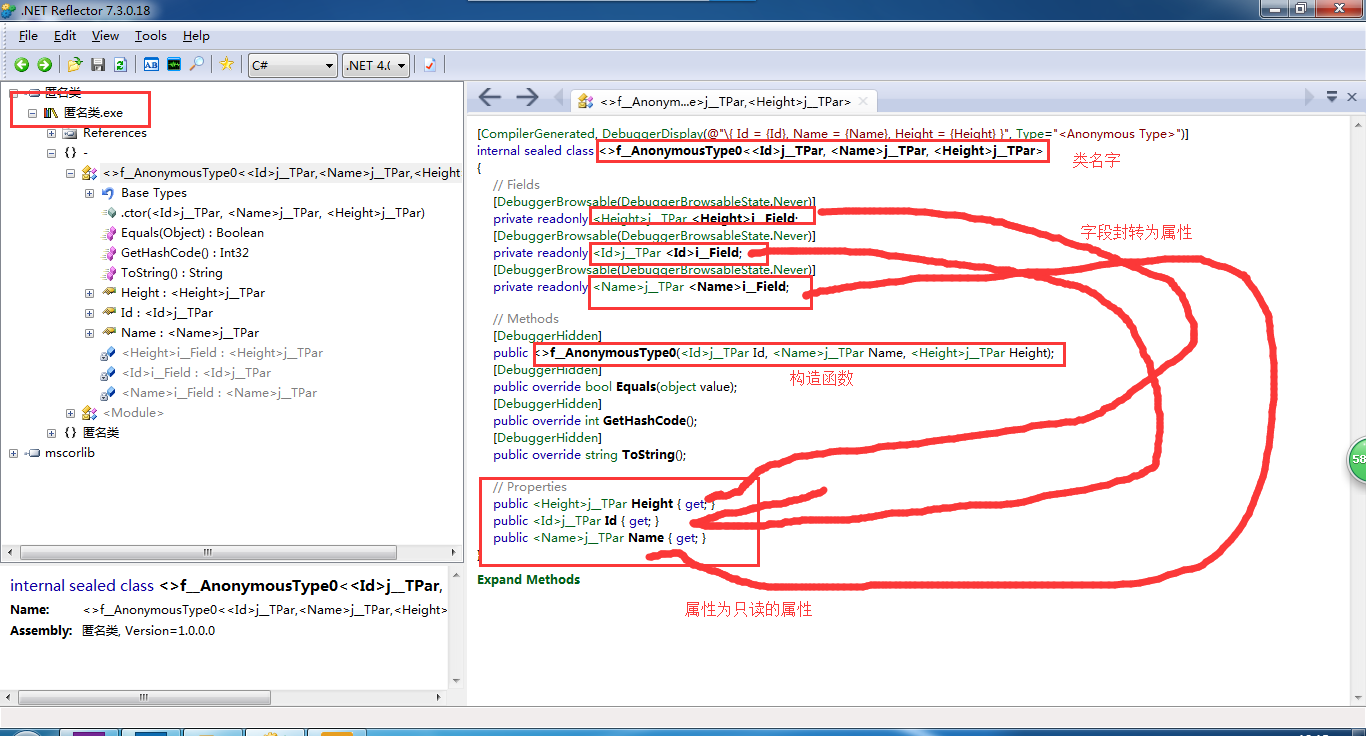
Task: Open the Help menu
Action: (x=196, y=35)
